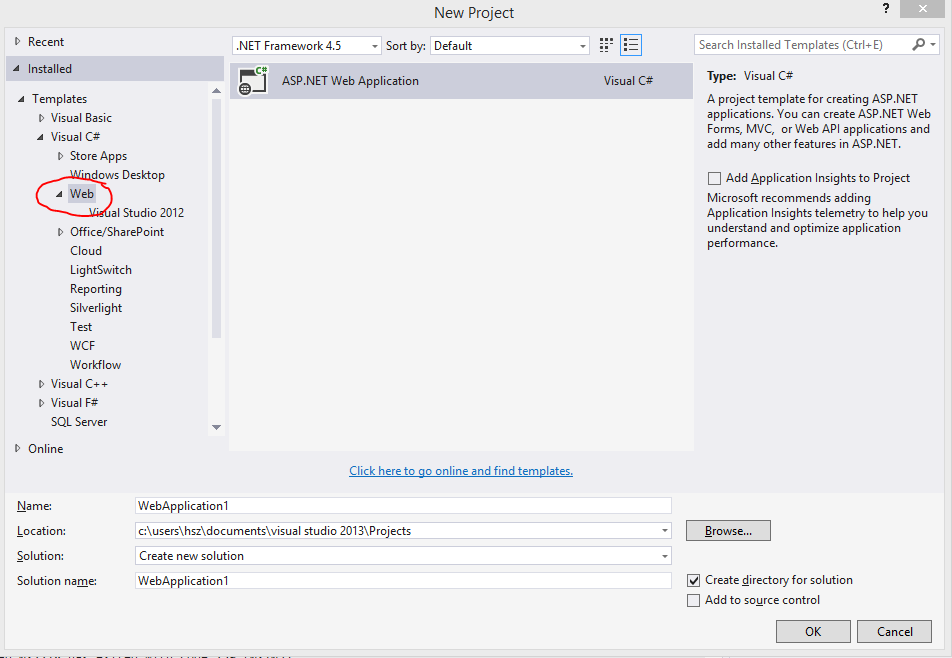Enable Add Application Insights to Project

pyautogui.click(x=715, y=178)
